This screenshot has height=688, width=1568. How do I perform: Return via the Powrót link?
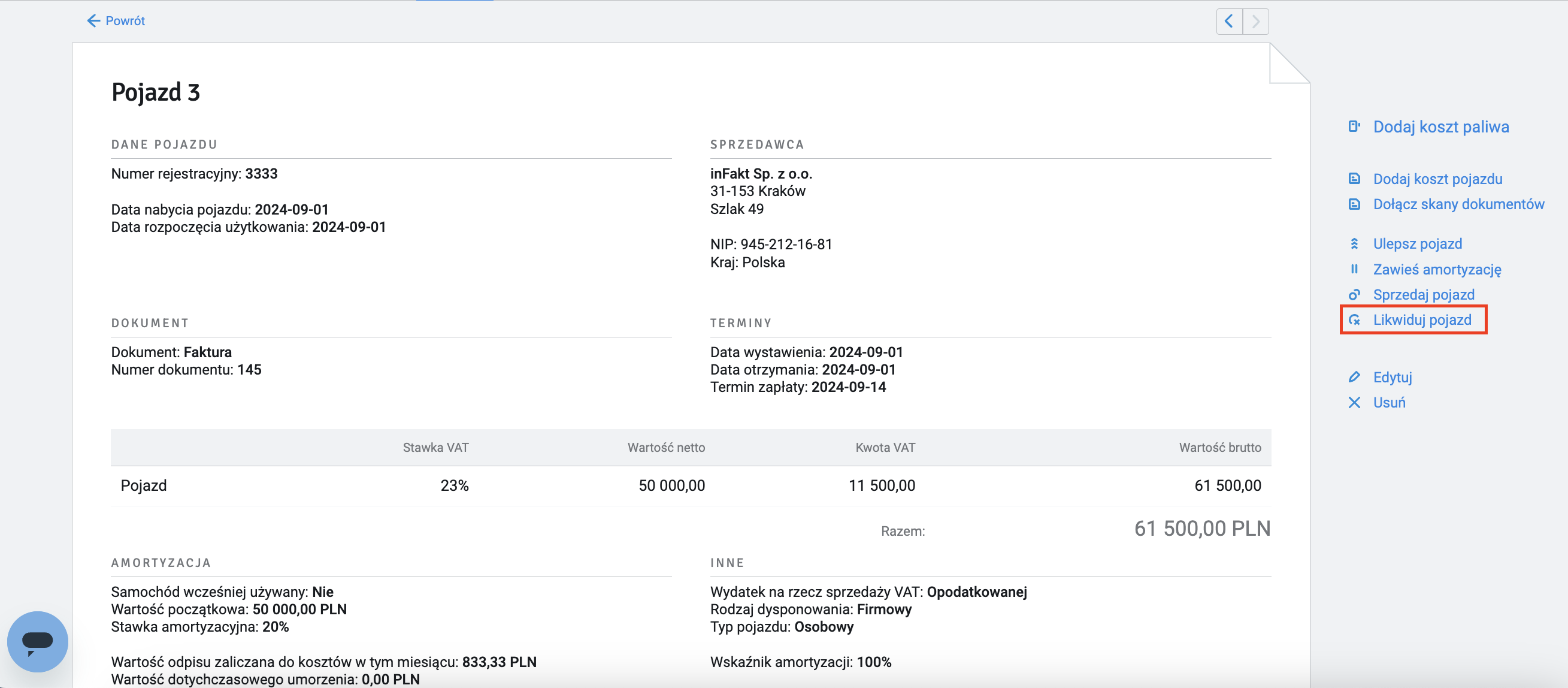click(125, 21)
